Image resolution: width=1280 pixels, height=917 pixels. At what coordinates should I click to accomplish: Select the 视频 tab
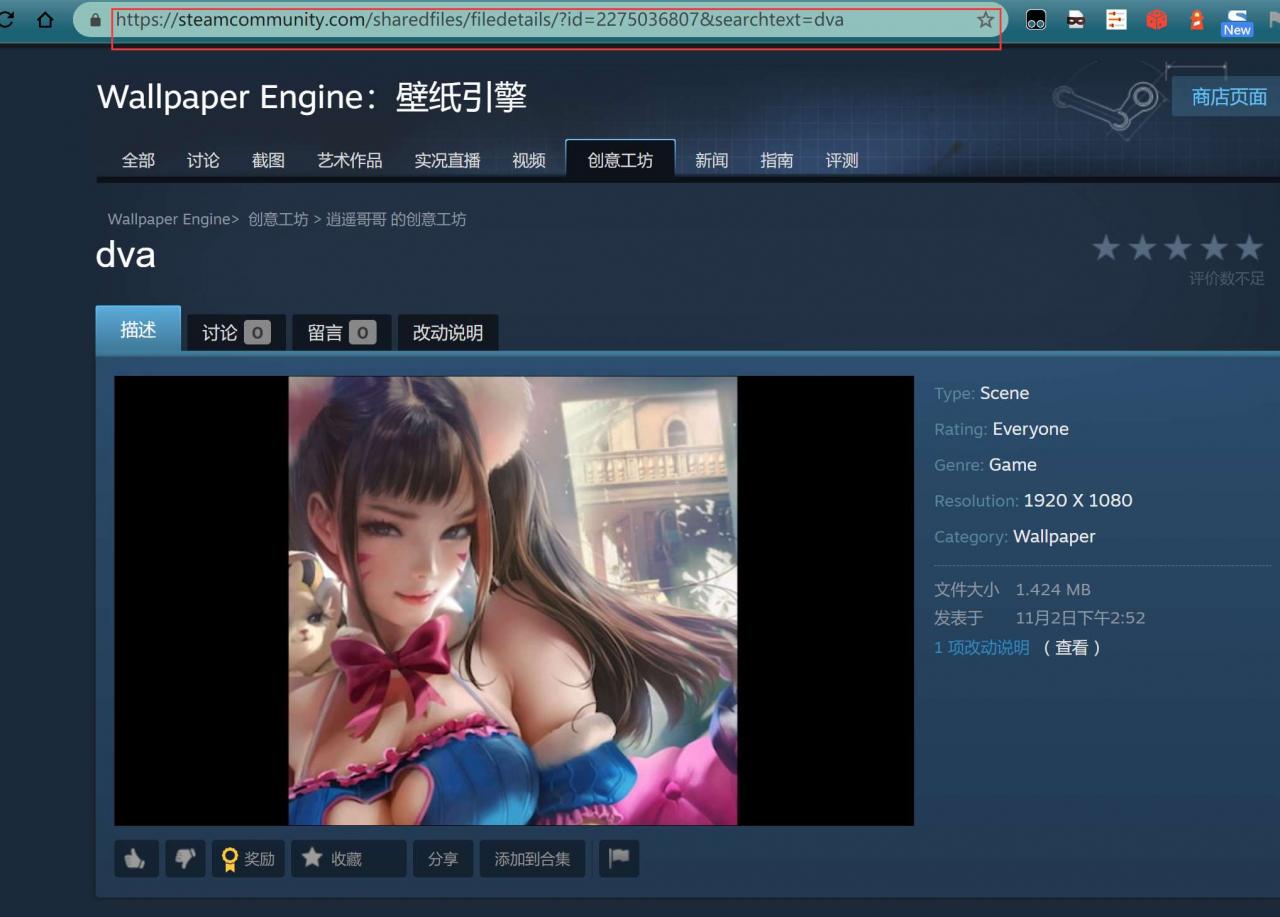529,160
